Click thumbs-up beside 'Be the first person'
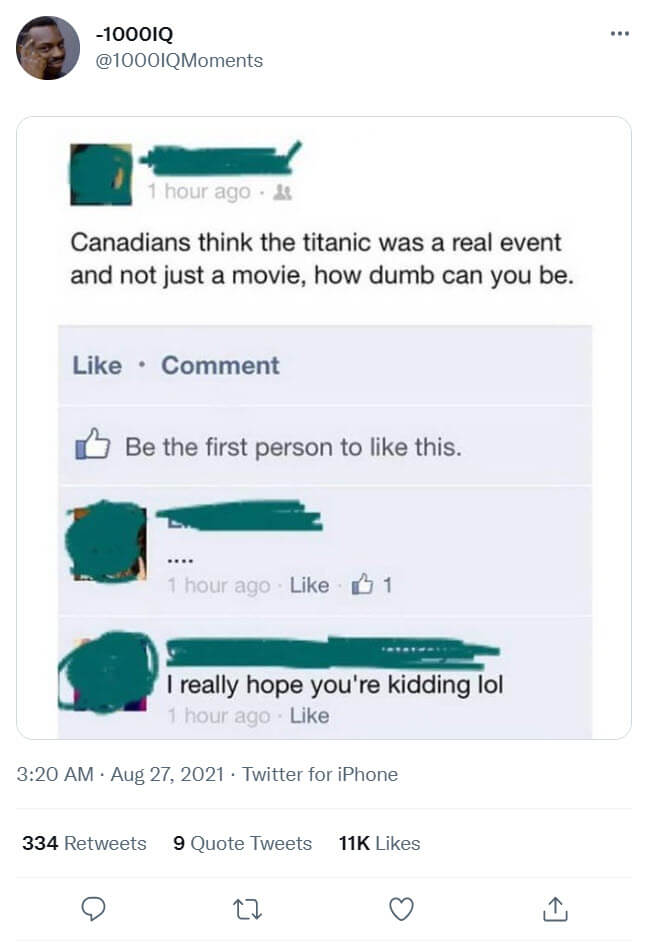The height and width of the screenshot is (946, 647). (92, 445)
